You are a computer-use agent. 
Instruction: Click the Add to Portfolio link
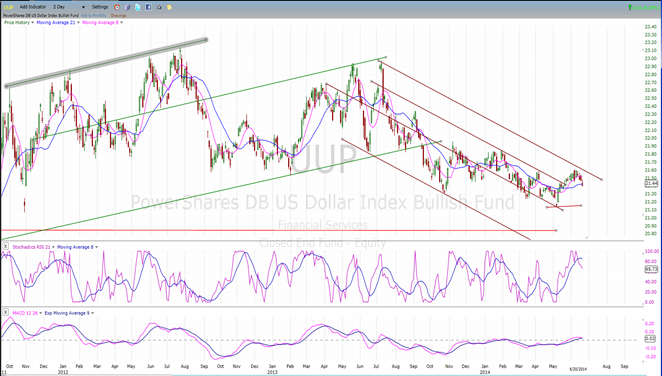pyautogui.click(x=93, y=16)
